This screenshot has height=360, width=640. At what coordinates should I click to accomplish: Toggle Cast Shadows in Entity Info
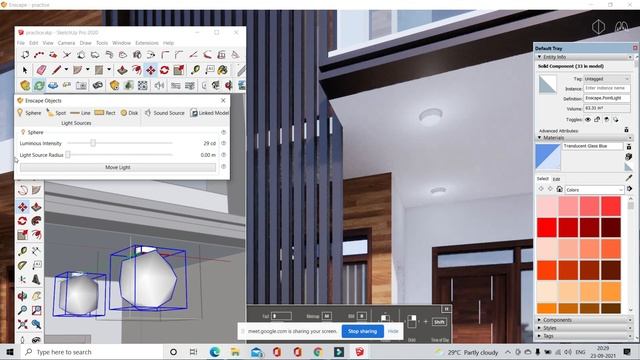click(x=616, y=120)
